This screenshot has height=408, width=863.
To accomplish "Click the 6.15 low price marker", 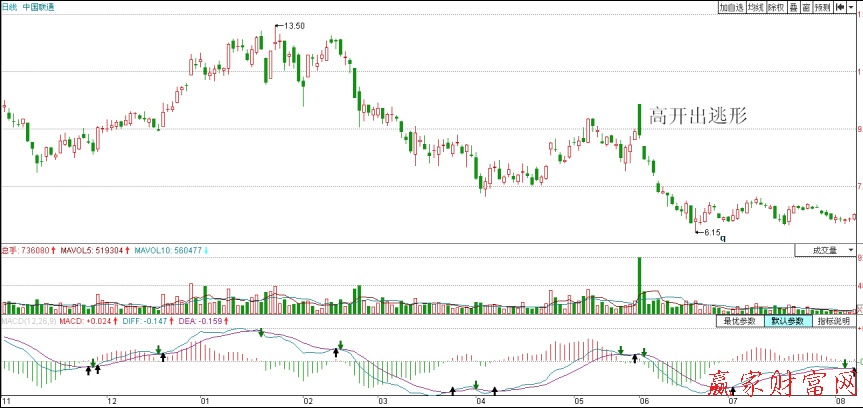I will 711,233.
